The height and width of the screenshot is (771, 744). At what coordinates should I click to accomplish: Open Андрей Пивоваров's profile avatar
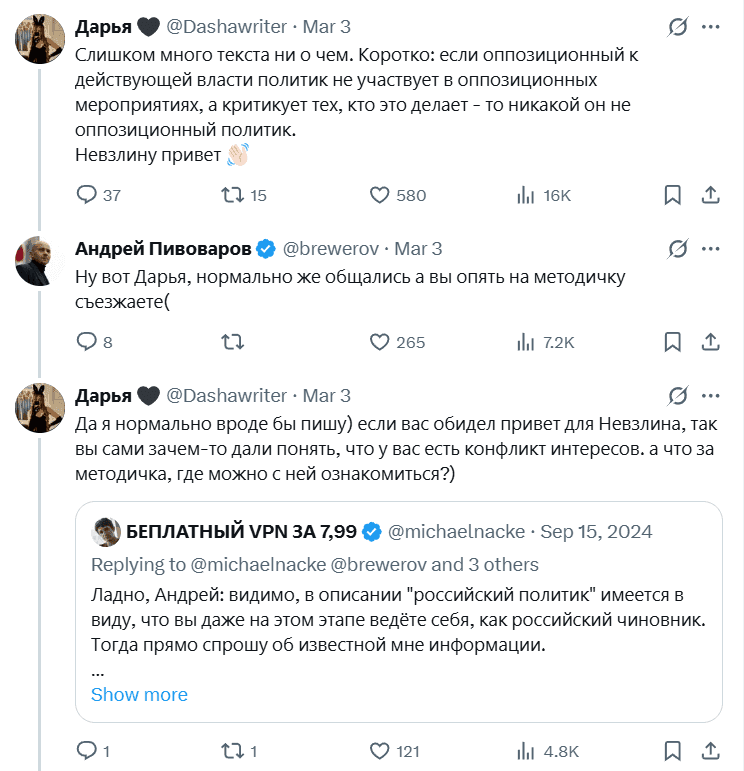[x=39, y=261]
